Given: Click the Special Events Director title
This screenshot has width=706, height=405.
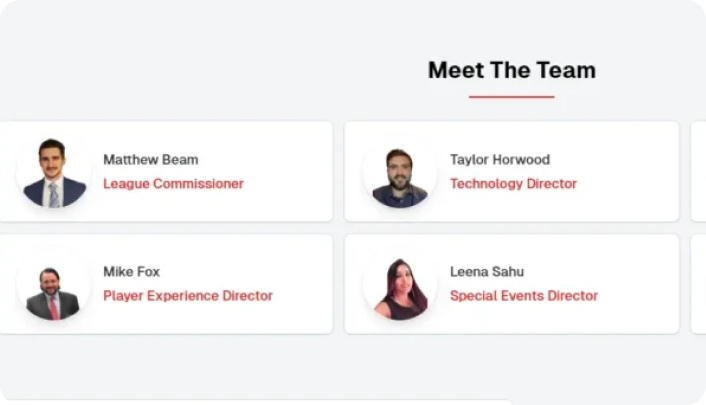Looking at the screenshot, I should 524,296.
